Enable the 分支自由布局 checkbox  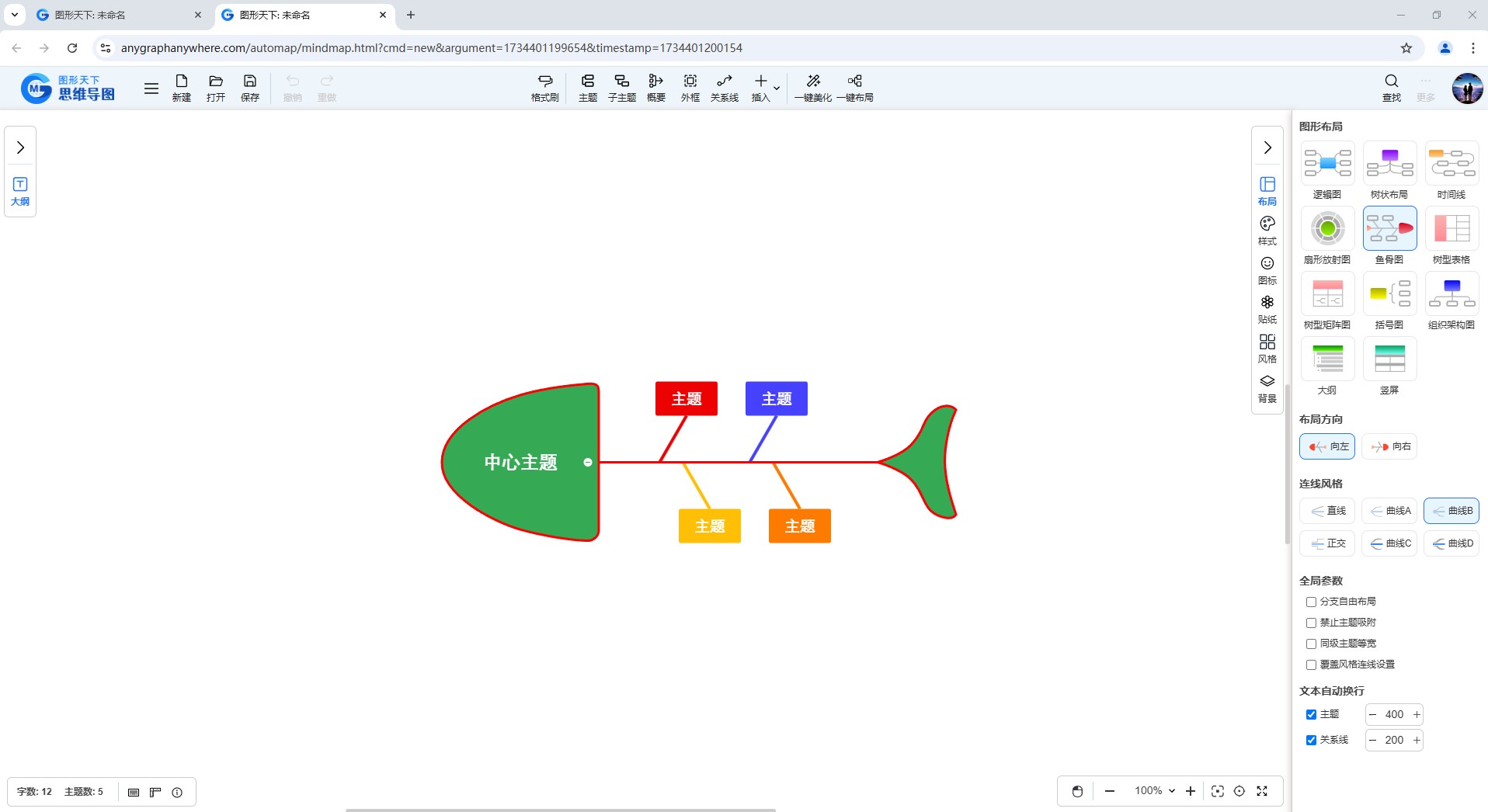click(x=1311, y=602)
